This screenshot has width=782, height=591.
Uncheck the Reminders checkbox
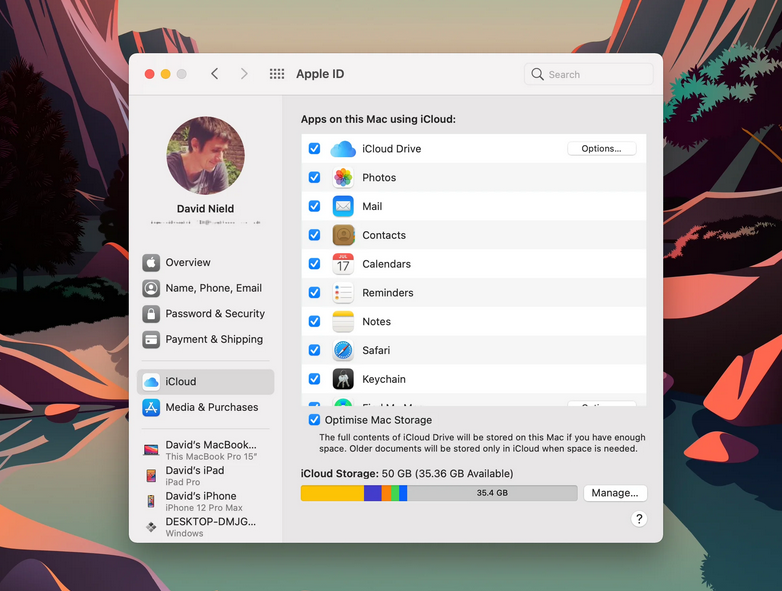tap(314, 293)
